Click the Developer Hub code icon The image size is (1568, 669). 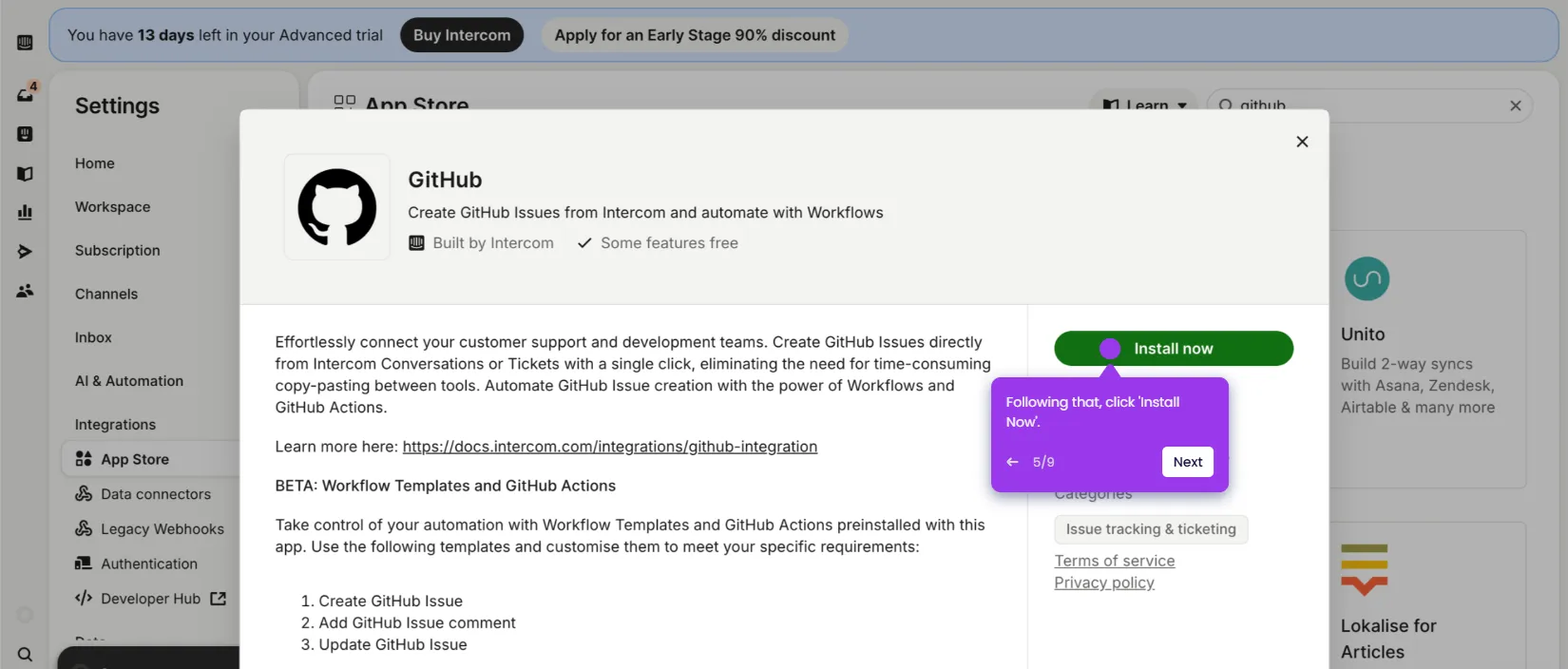84,598
